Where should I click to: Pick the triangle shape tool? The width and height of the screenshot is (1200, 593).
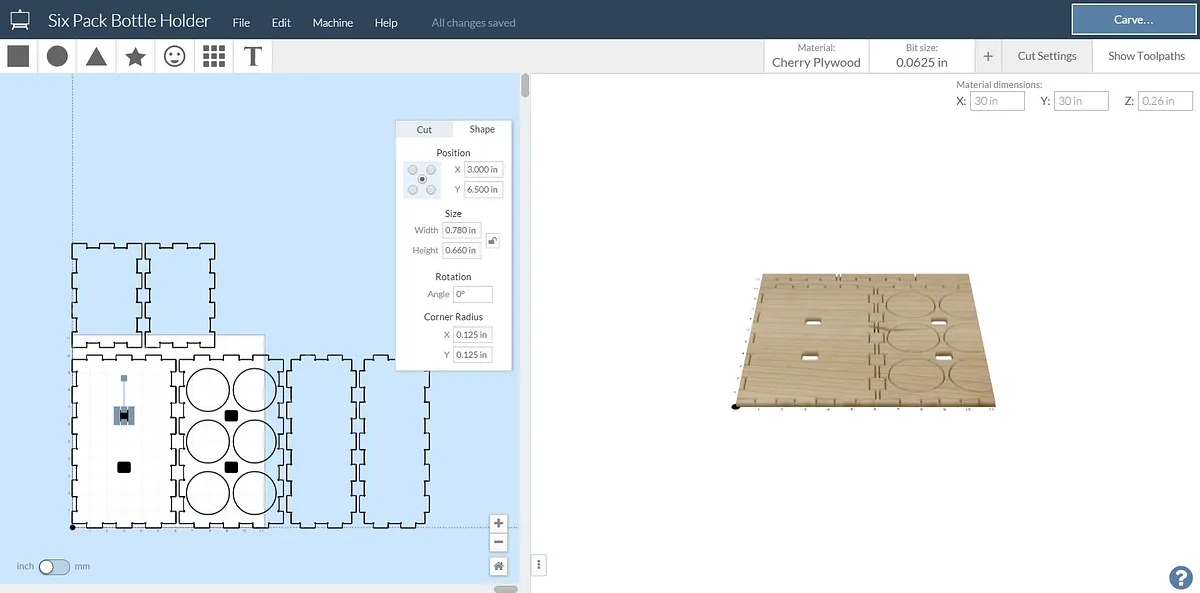[x=96, y=56]
